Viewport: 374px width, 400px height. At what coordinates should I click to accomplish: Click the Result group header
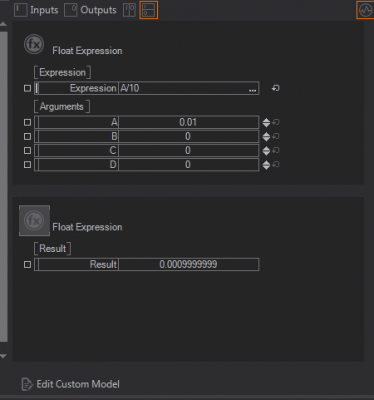[x=52, y=249]
